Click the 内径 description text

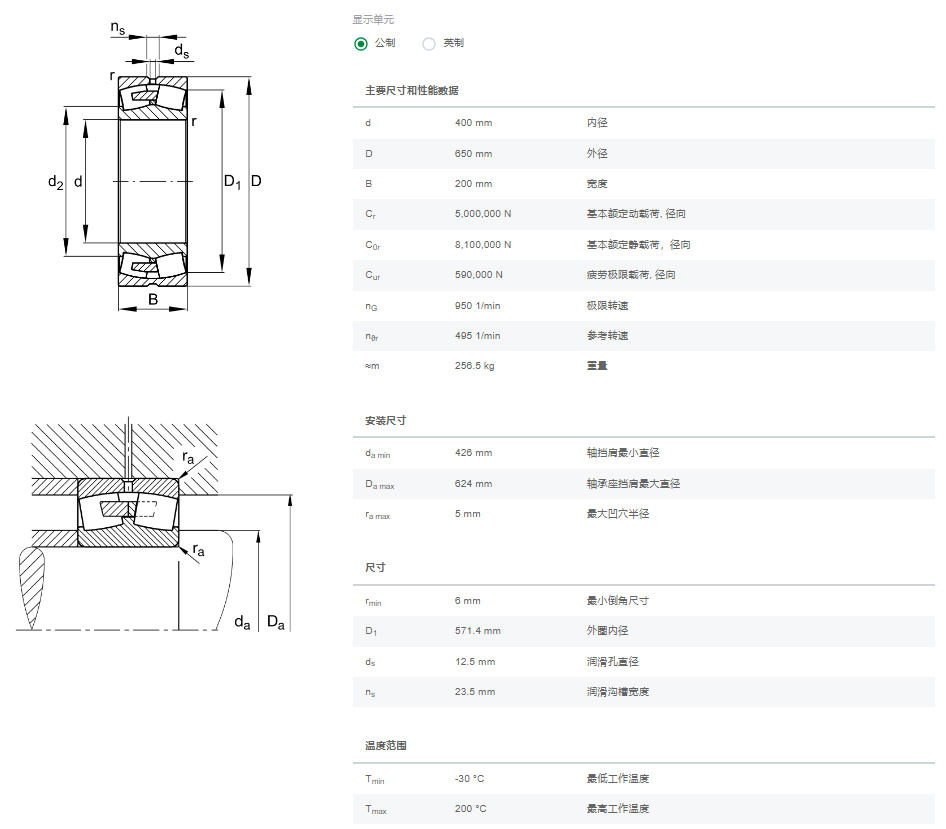coord(597,123)
